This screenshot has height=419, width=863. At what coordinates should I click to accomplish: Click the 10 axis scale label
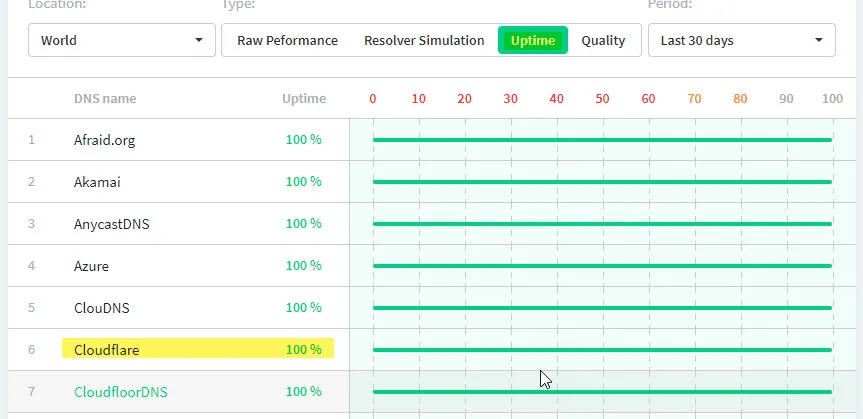click(419, 99)
